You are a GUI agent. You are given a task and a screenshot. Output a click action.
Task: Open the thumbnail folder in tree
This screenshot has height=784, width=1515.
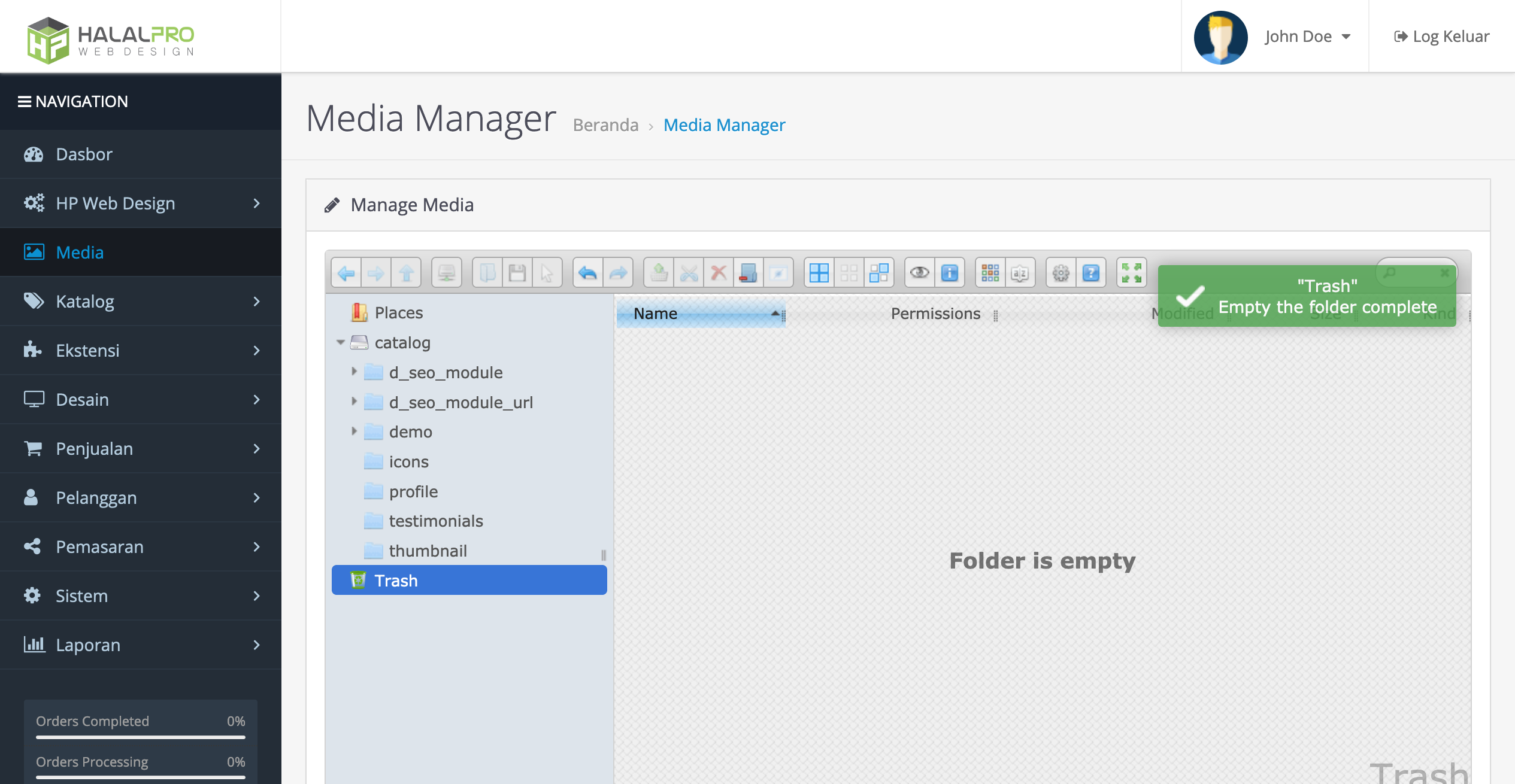[x=469, y=551]
